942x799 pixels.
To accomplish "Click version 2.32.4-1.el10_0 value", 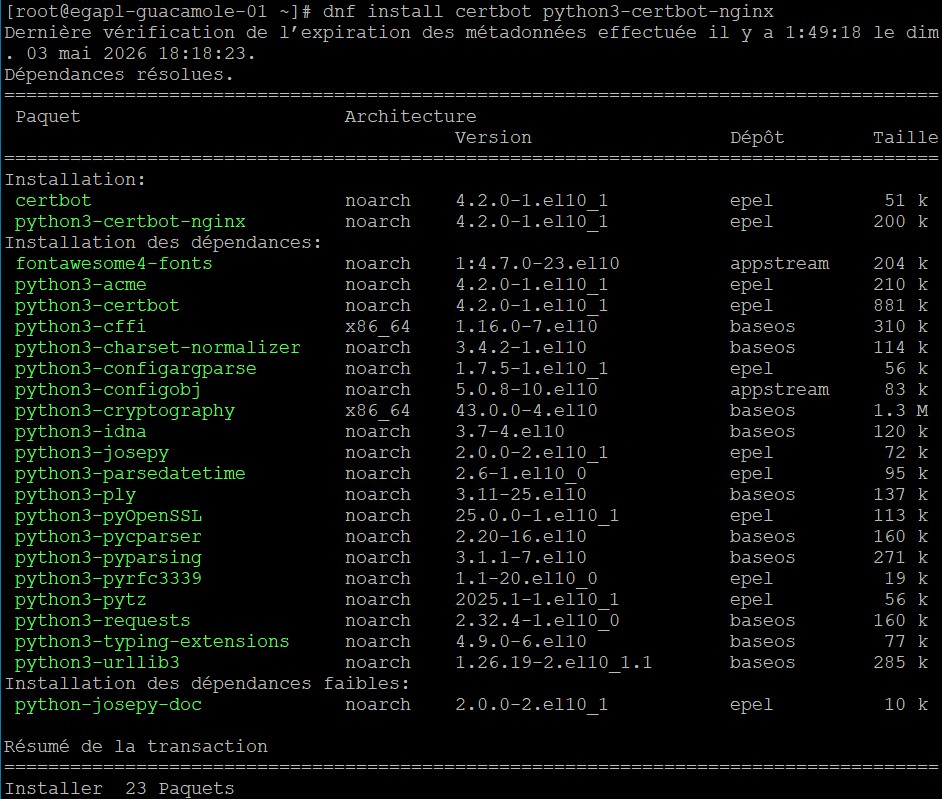I will [x=537, y=621].
